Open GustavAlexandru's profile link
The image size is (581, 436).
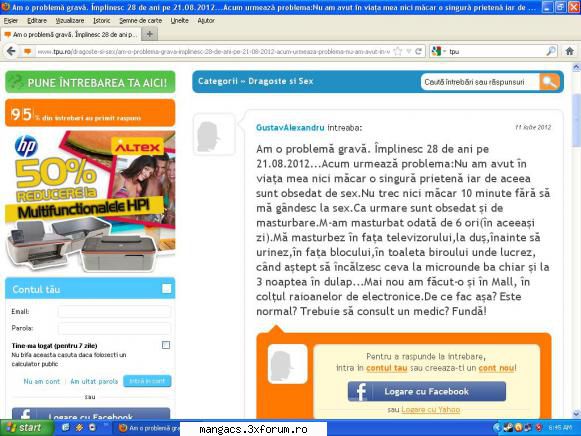click(x=290, y=128)
